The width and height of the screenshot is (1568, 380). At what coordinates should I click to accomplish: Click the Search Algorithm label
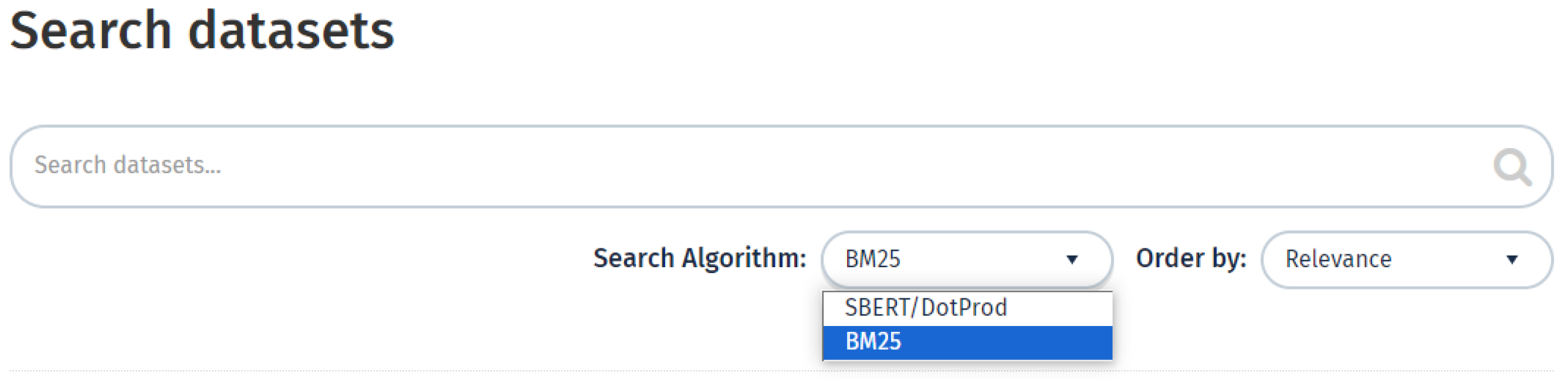click(x=699, y=258)
